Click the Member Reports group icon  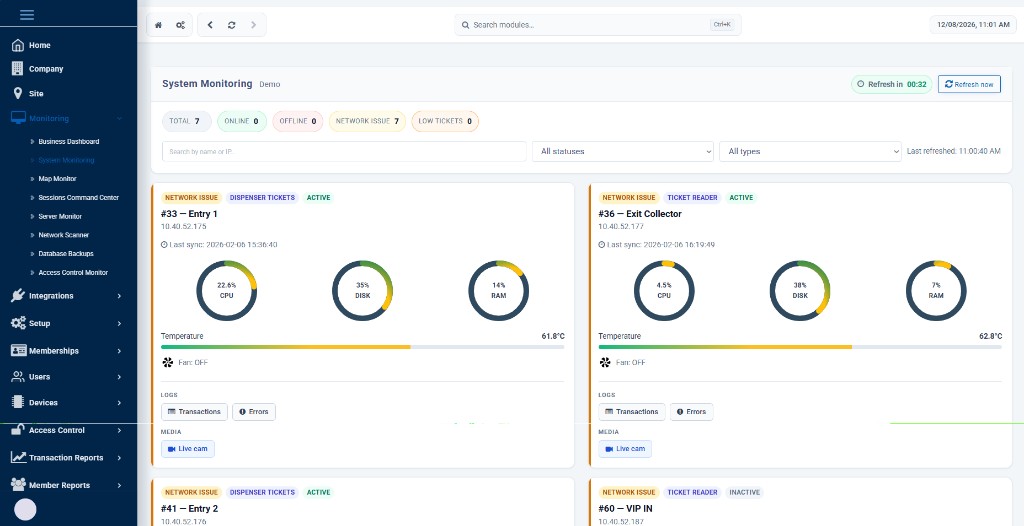point(18,484)
